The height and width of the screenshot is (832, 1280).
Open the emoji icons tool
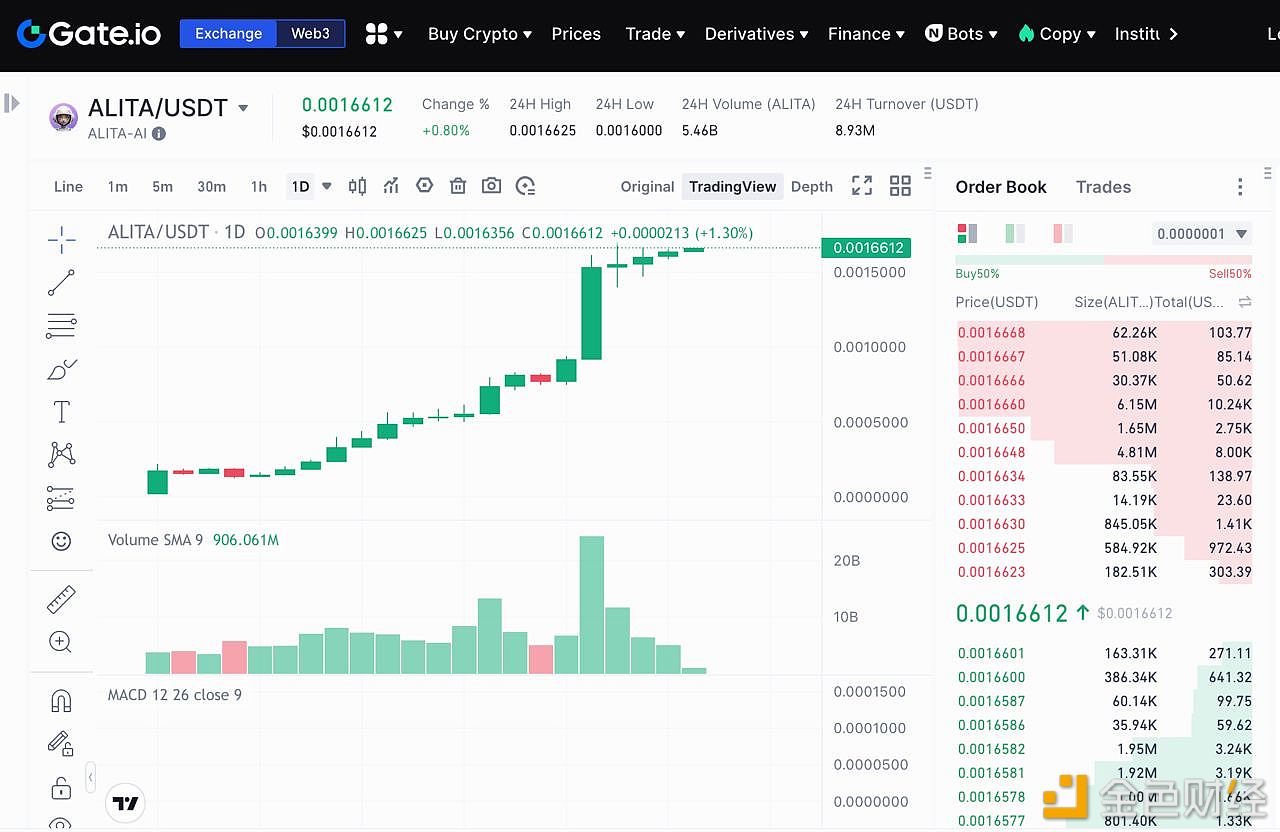[x=61, y=541]
